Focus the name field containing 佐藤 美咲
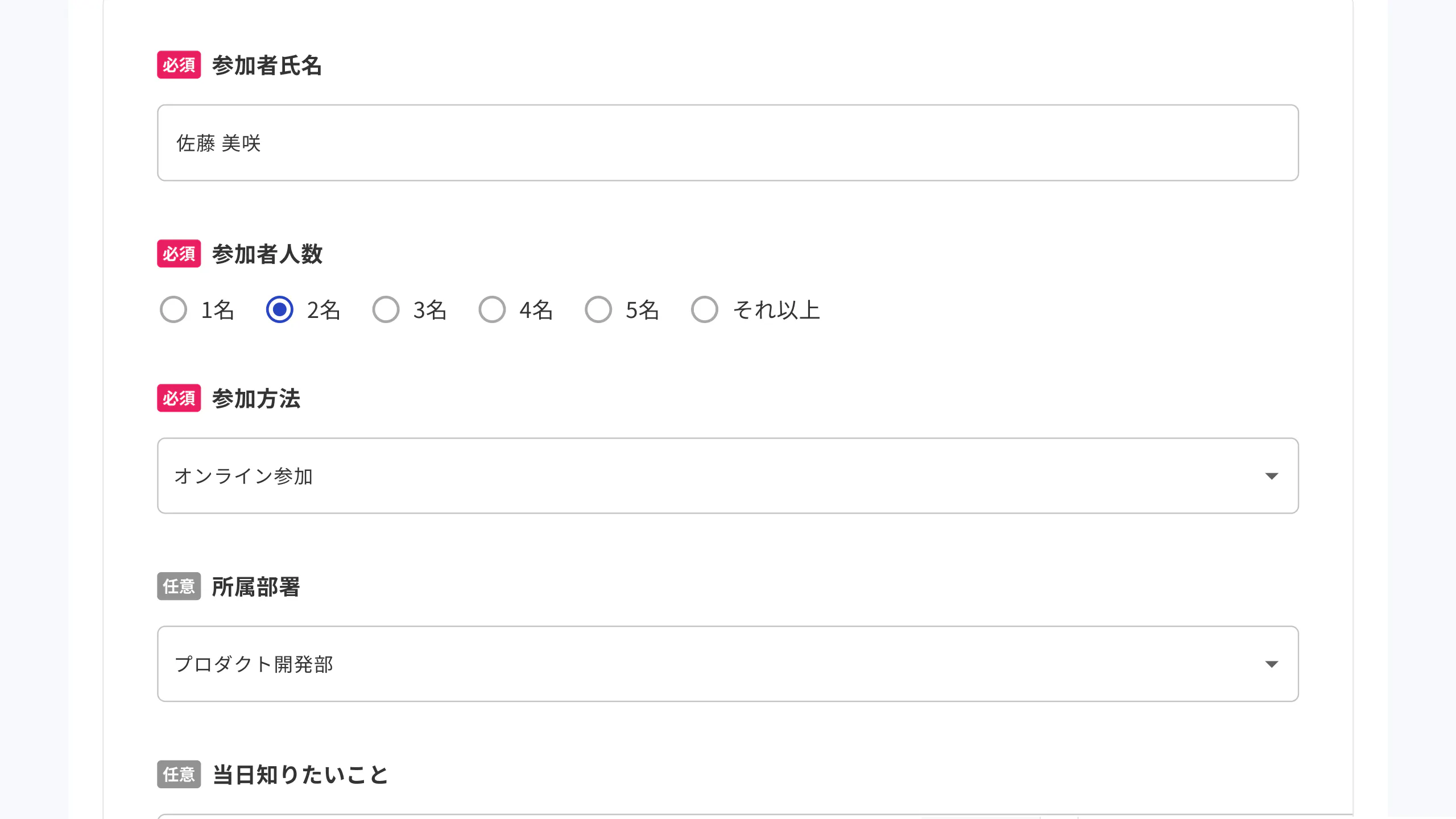The width and height of the screenshot is (1456, 819). pos(727,143)
